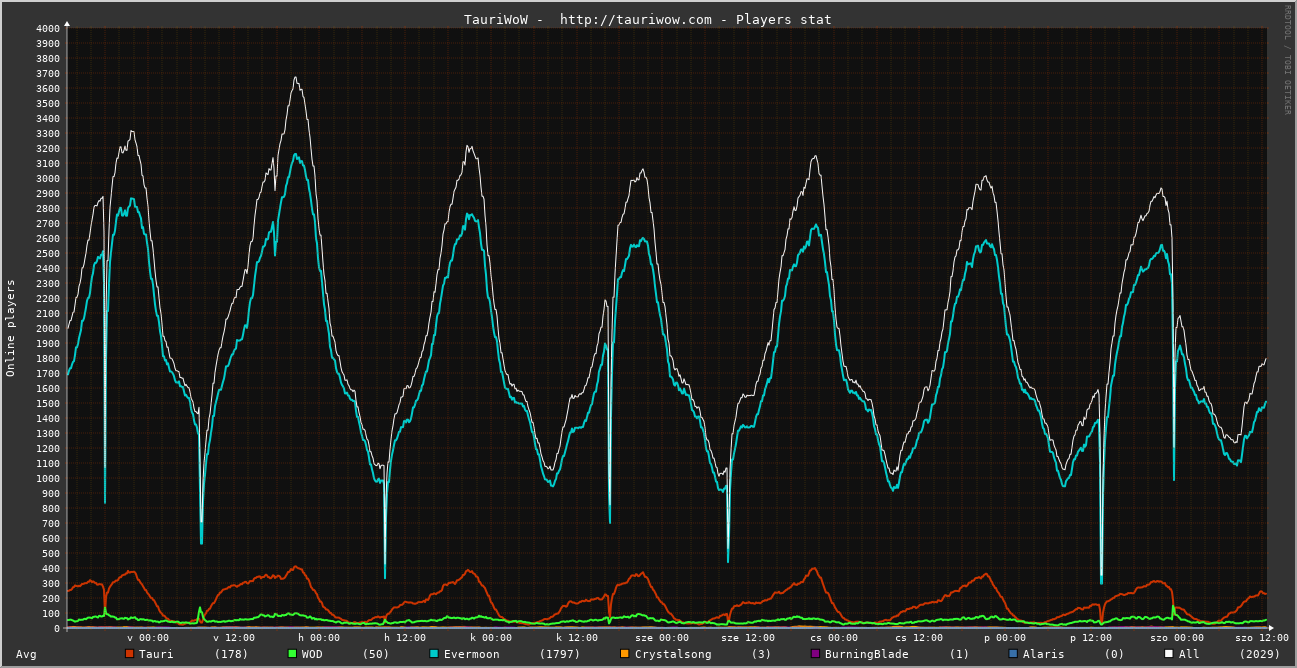Viewport: 1297px width, 668px height.
Task: Select the Tauri legend label
Action: (156, 654)
